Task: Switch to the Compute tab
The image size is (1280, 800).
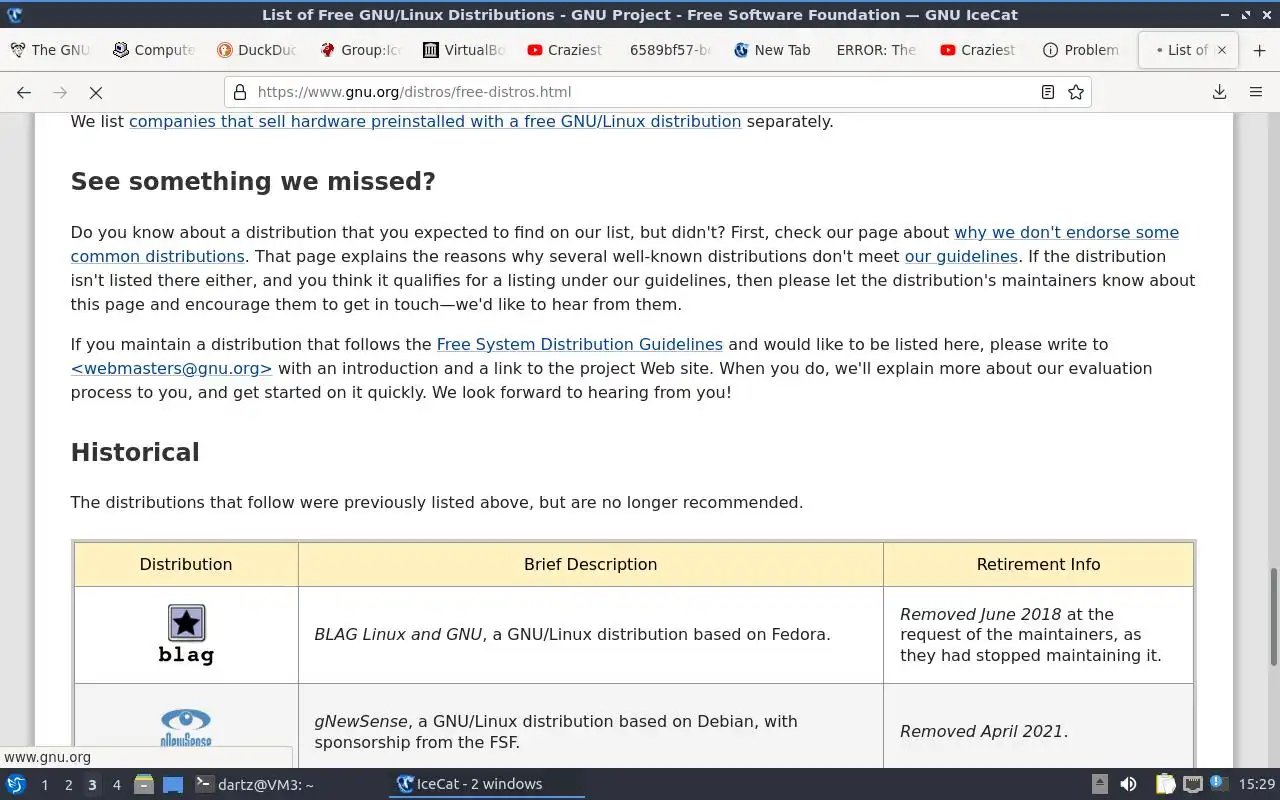Action: [x=153, y=50]
